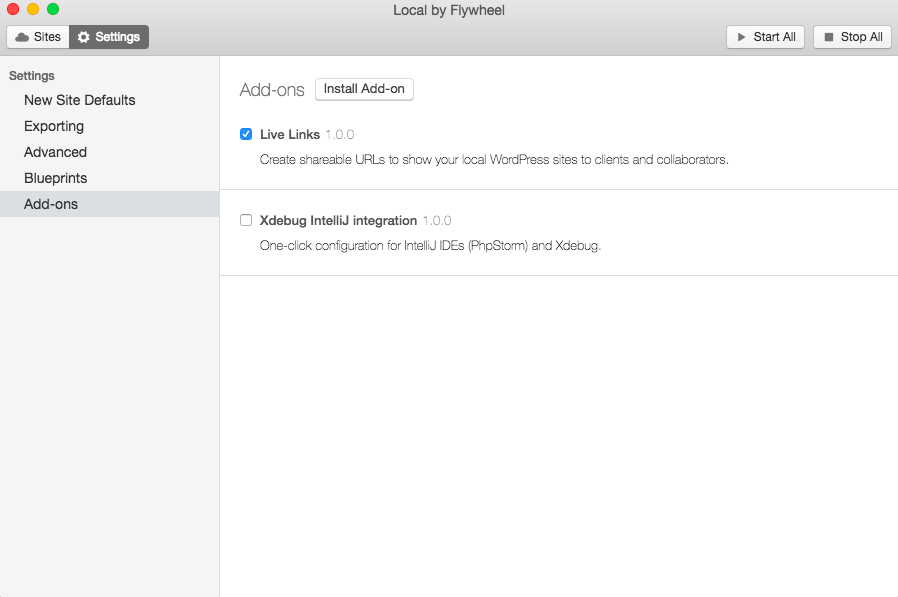Viewport: 898px width, 597px height.
Task: Click the Stop All button
Action: (x=852, y=37)
